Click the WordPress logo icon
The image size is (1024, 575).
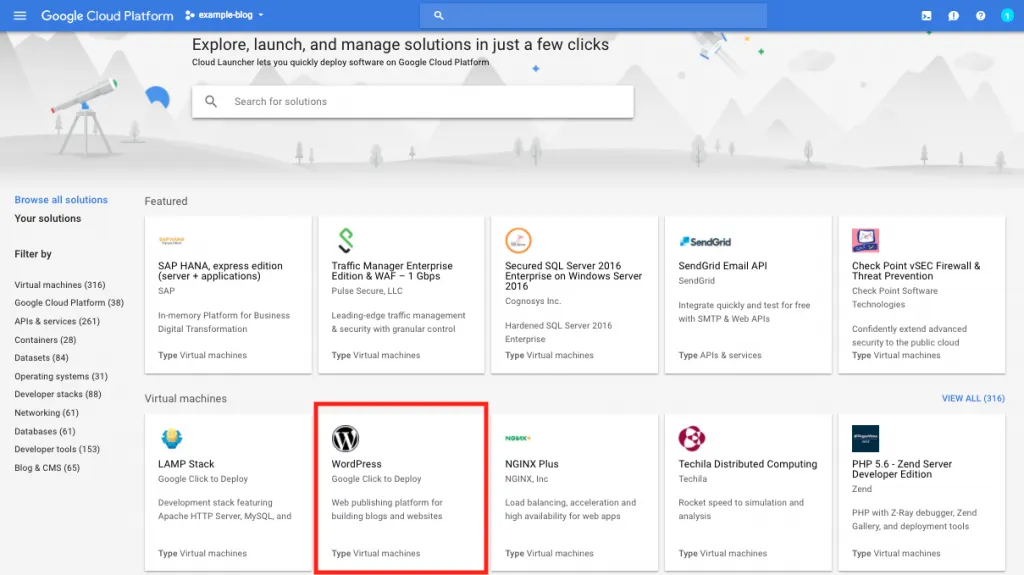(345, 438)
